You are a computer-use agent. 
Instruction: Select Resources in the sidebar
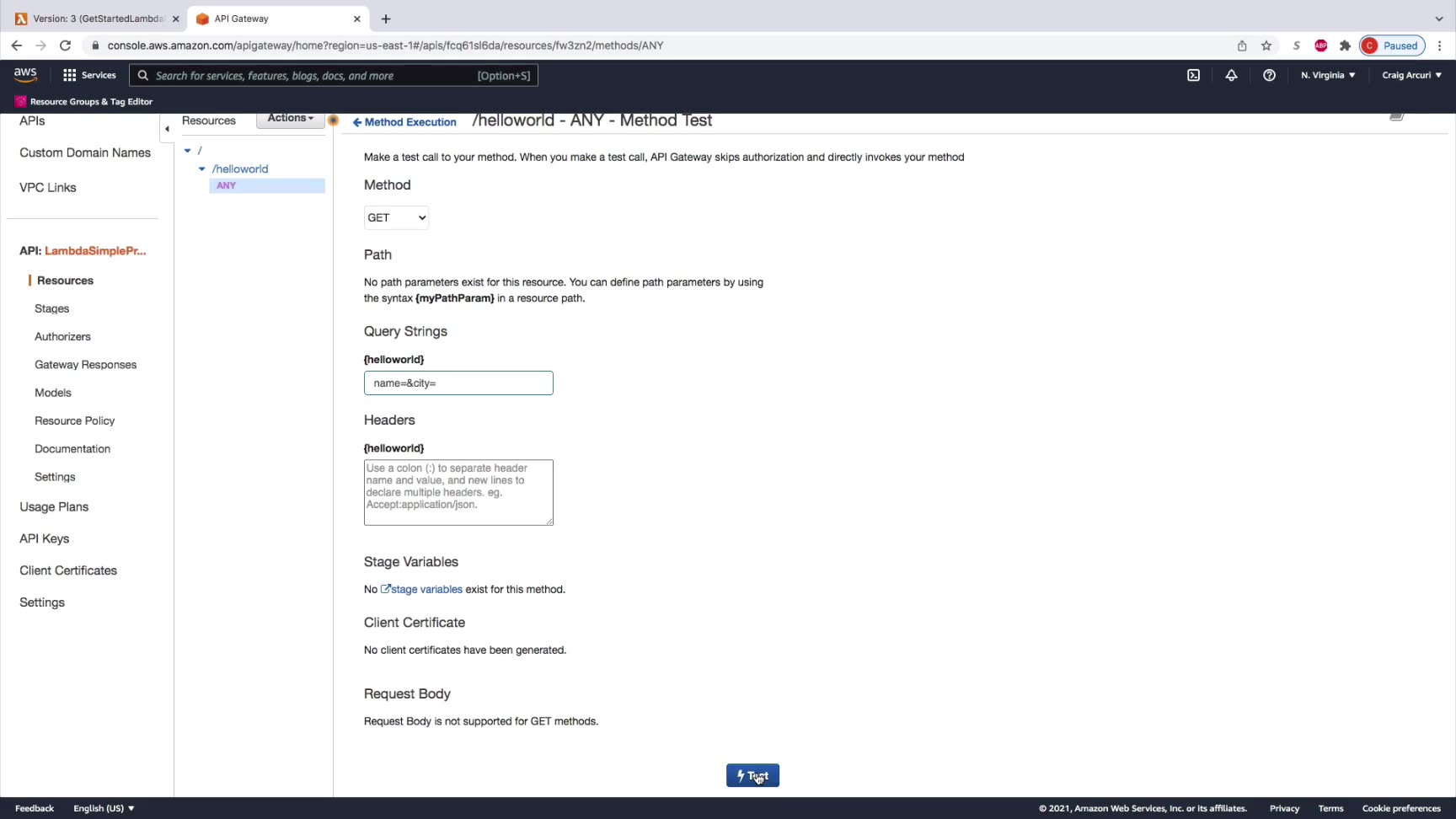pos(65,281)
